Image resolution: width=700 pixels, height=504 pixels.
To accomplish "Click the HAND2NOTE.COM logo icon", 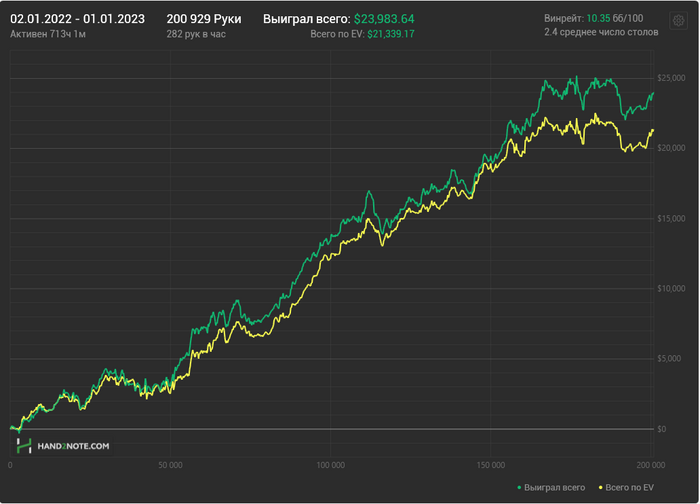I will click(24, 446).
